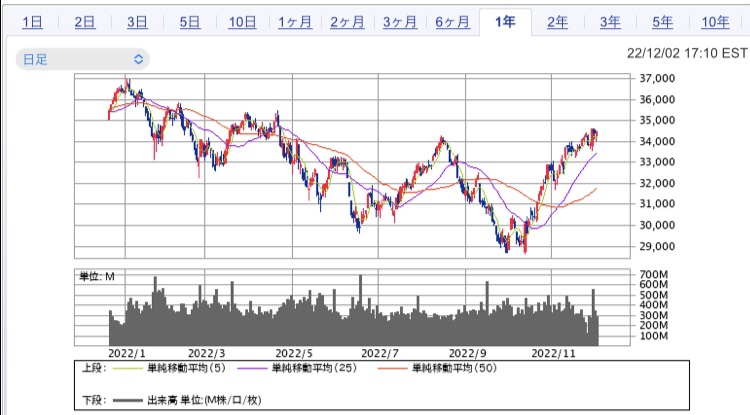The image size is (750, 415).
Task: Click the 22/12/02 17:10 EST timestamp
Action: pos(687,53)
